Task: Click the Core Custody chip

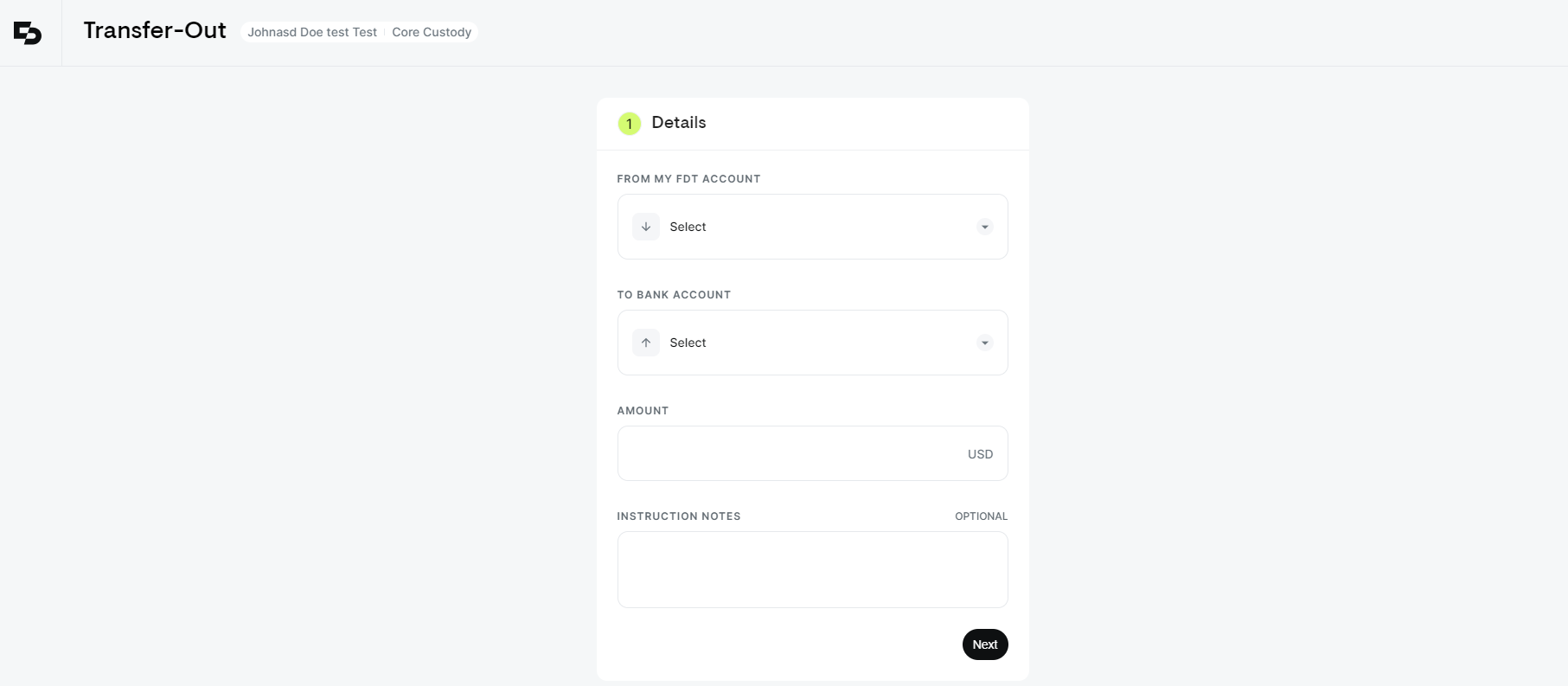Action: (x=432, y=32)
